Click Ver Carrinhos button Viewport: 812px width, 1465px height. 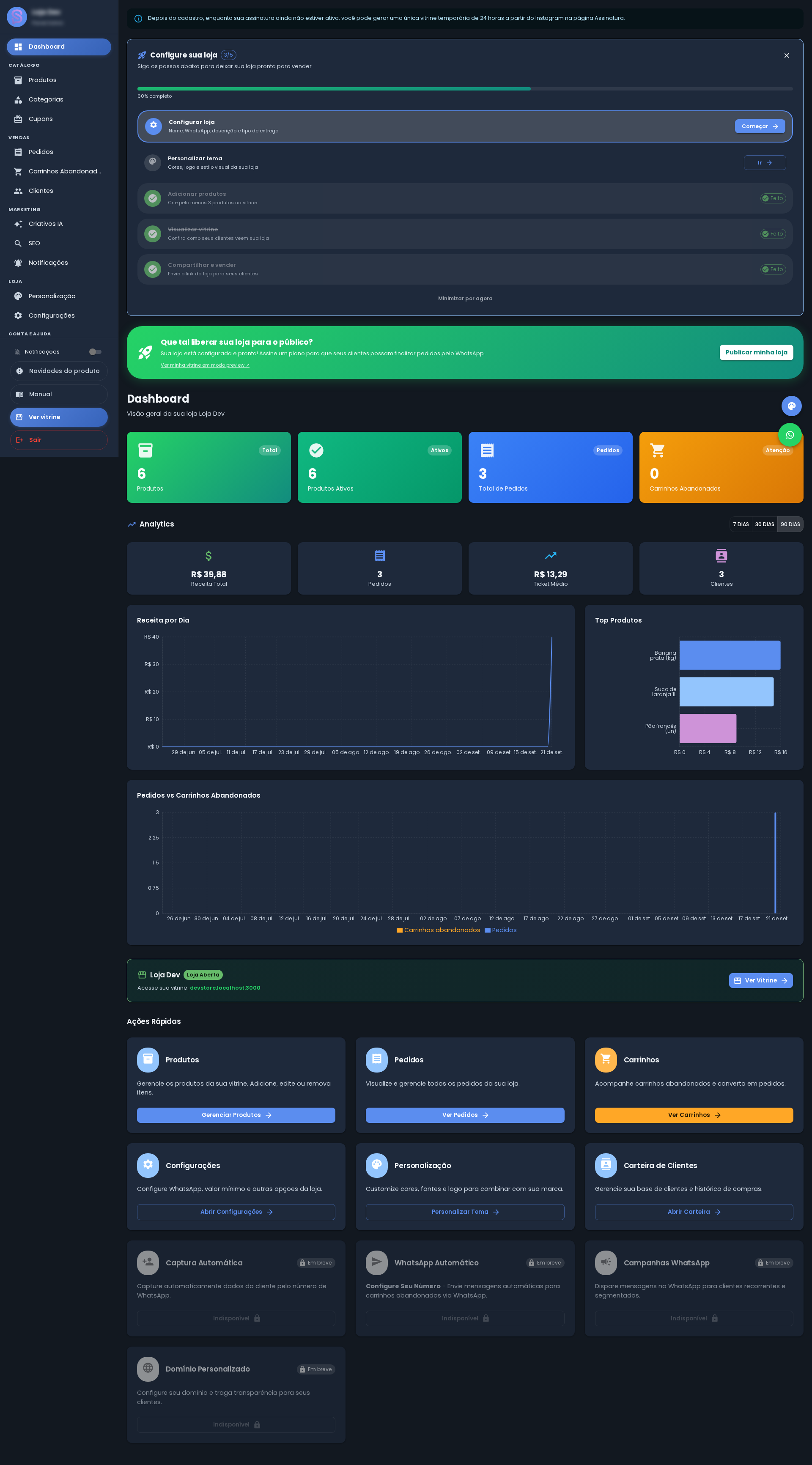[694, 1115]
